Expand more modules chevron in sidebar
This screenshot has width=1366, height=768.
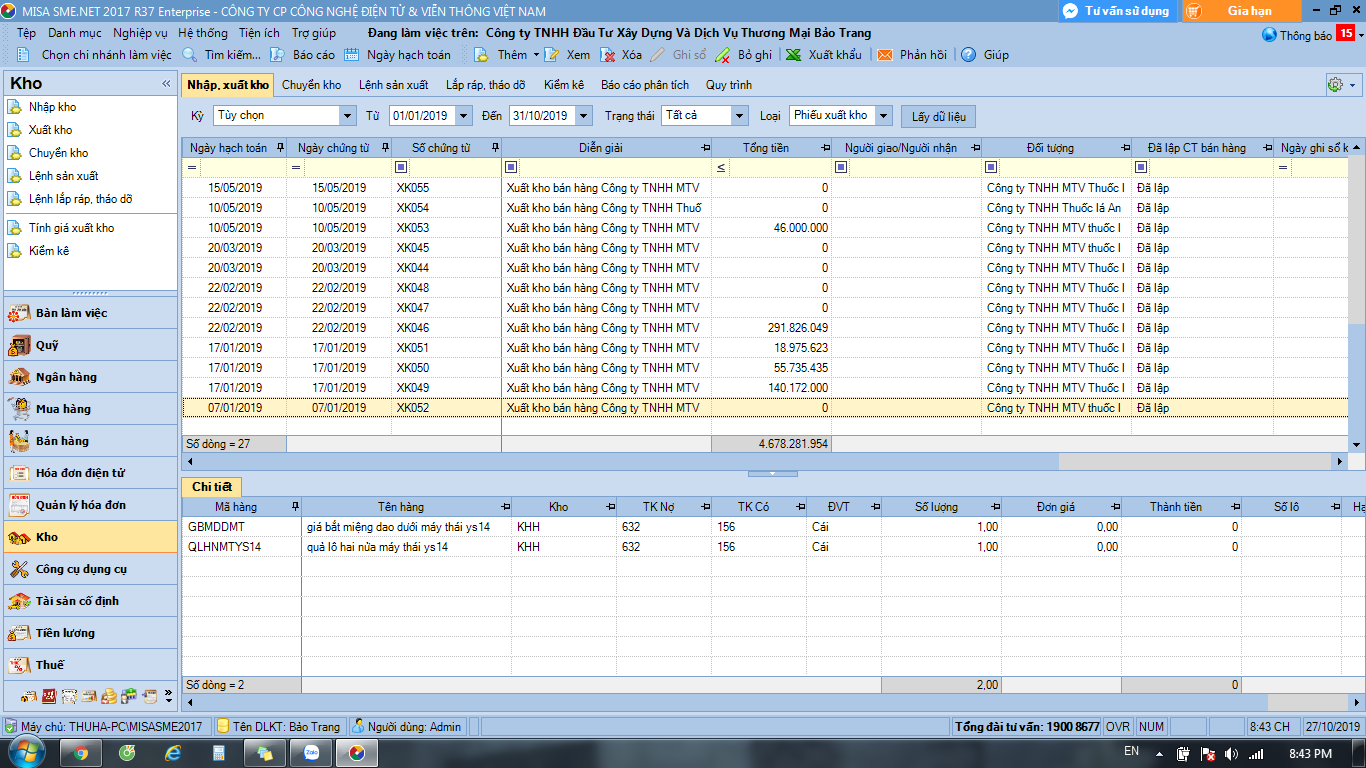(168, 695)
